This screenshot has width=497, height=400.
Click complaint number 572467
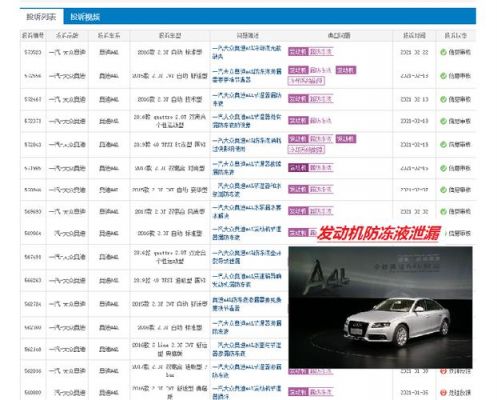(x=33, y=99)
